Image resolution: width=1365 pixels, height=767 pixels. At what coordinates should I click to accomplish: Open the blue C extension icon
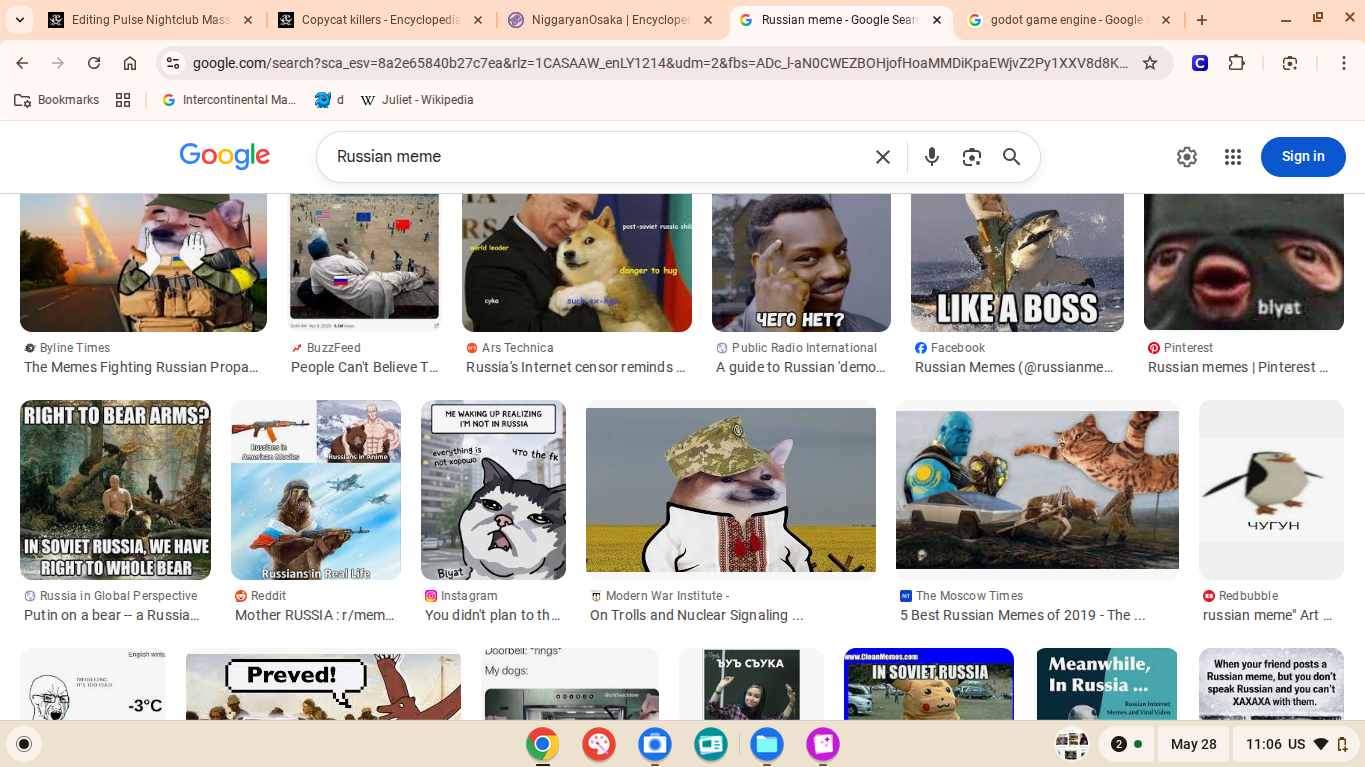point(1200,63)
